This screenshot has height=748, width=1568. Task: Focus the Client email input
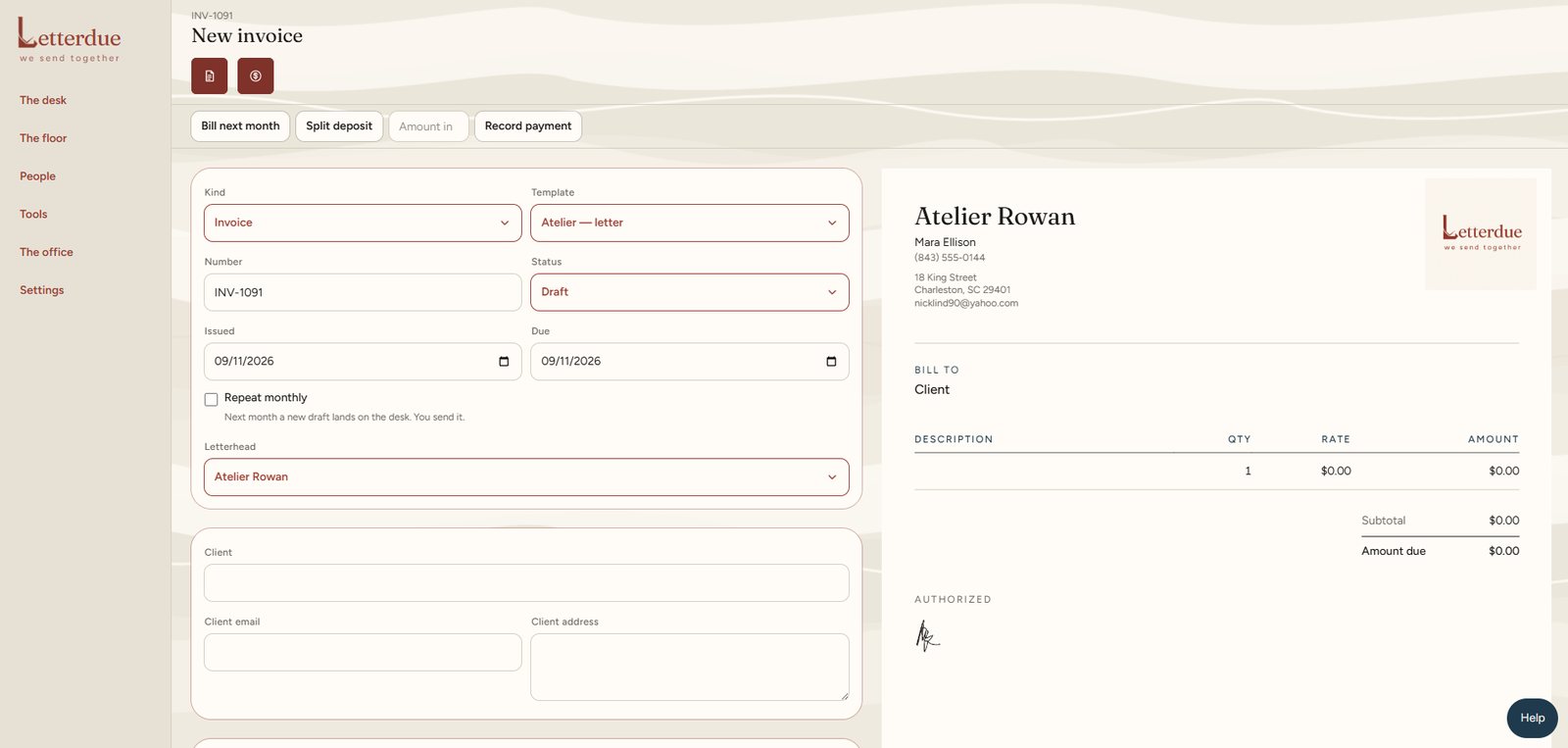[363, 652]
